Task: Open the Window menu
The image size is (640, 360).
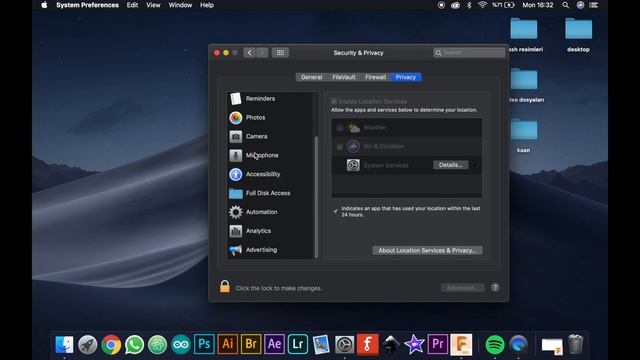Action: click(x=180, y=5)
